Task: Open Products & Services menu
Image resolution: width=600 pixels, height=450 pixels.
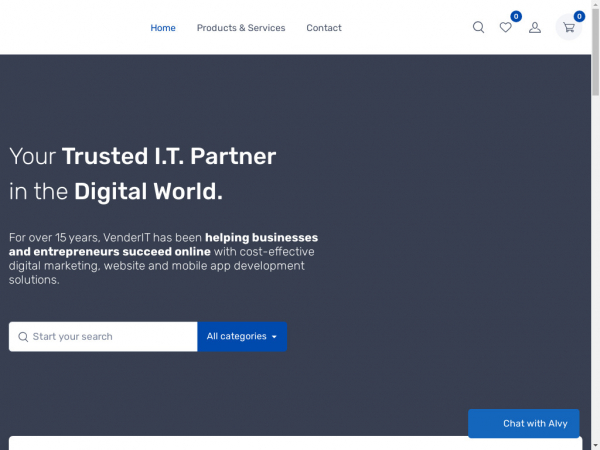Action: 241,28
